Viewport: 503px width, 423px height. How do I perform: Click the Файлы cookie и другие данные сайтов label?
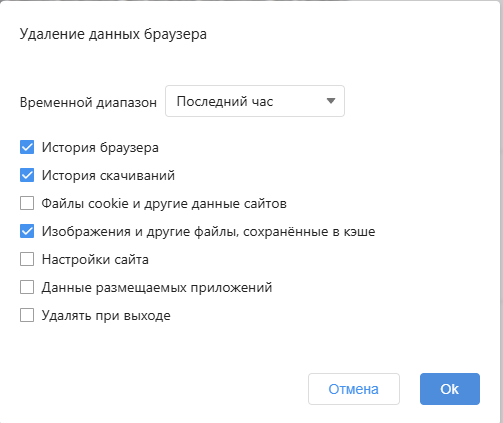click(x=164, y=204)
